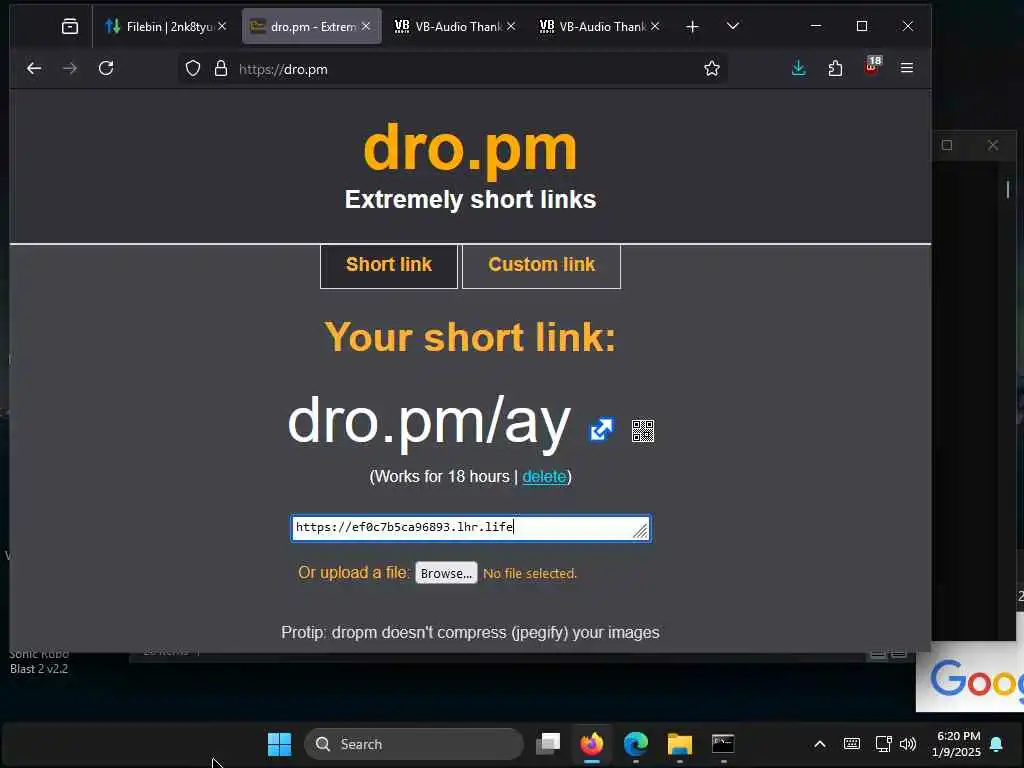This screenshot has width=1024, height=768.
Task: Switch to second VB-Audio Thank tab
Action: point(593,26)
